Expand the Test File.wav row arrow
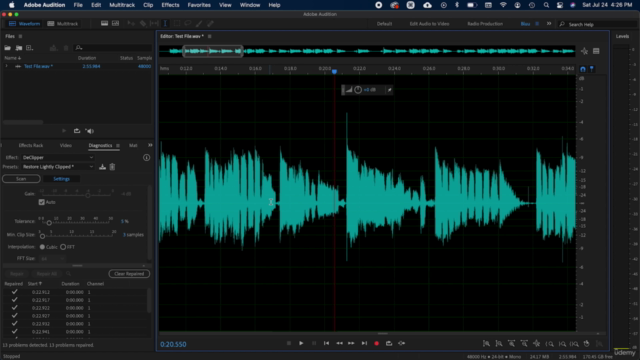640x360 pixels. (x=6, y=66)
